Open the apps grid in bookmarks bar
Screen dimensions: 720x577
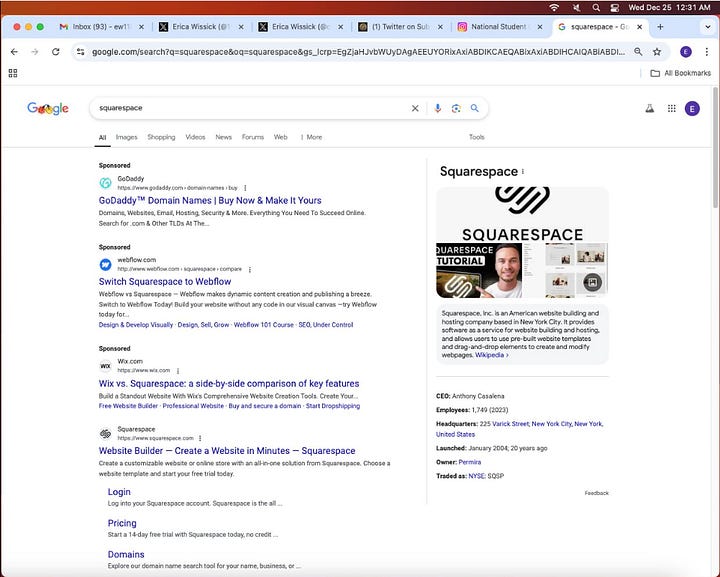point(13,73)
